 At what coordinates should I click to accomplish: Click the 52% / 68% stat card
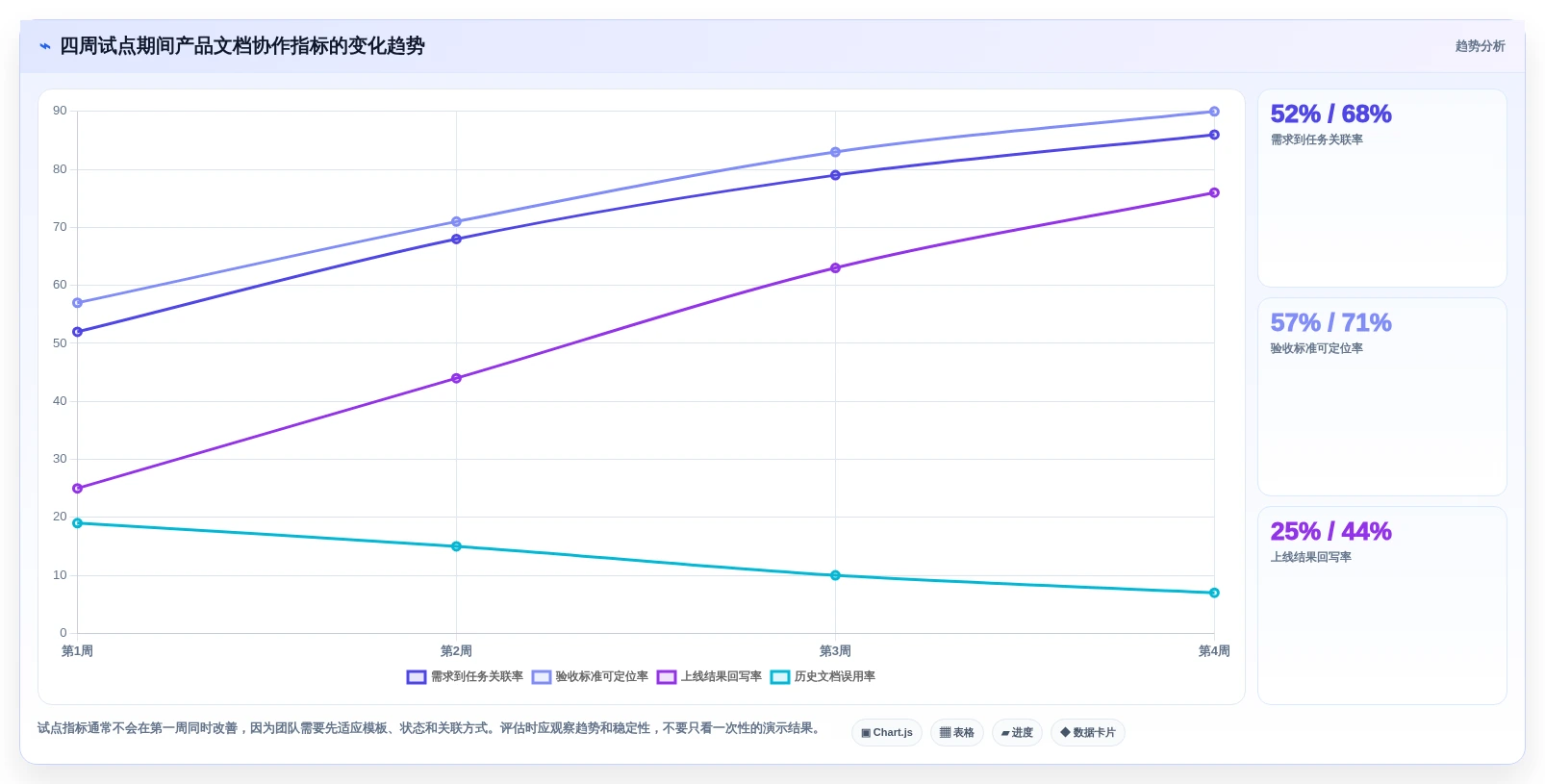coord(1382,189)
